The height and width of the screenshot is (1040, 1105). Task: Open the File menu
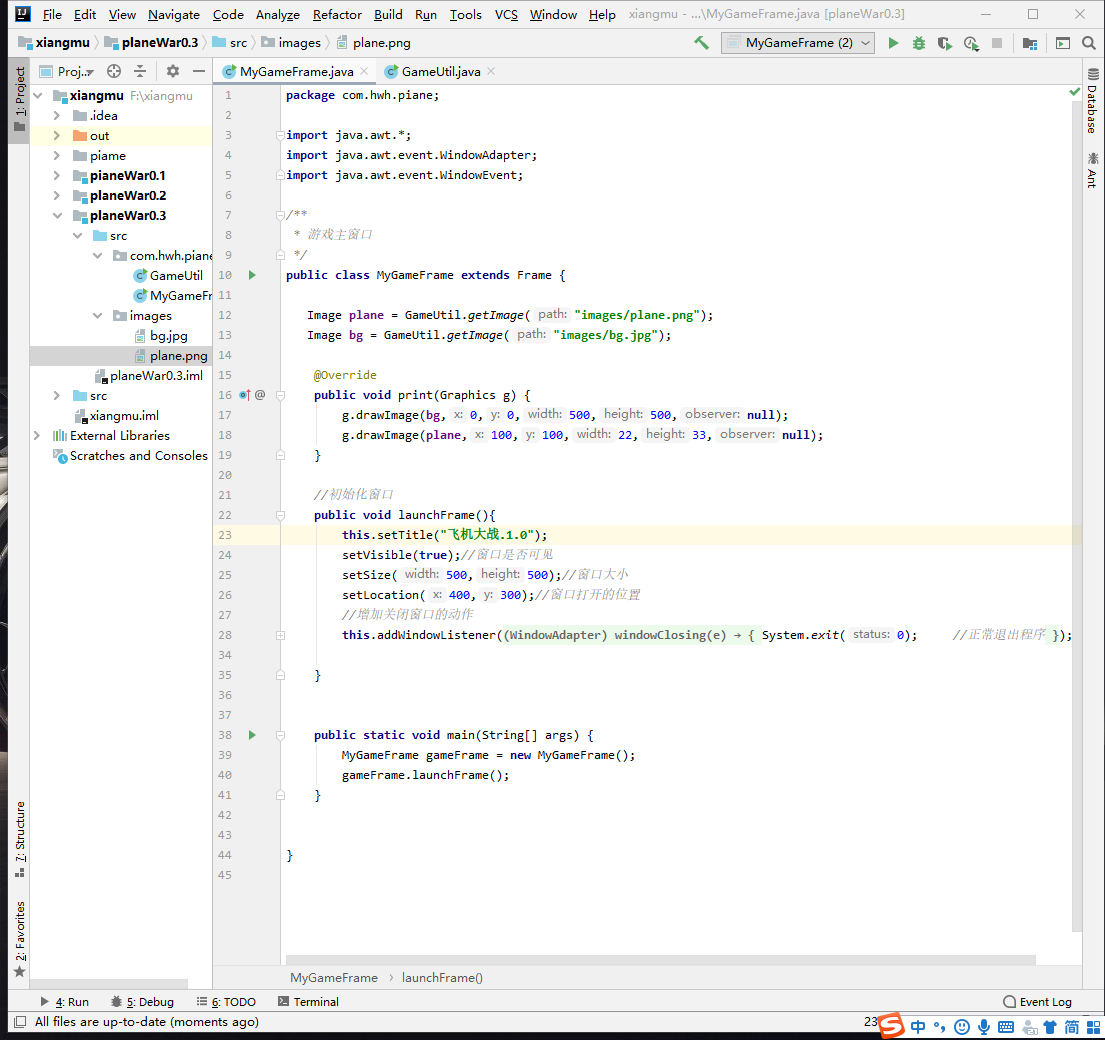point(52,14)
